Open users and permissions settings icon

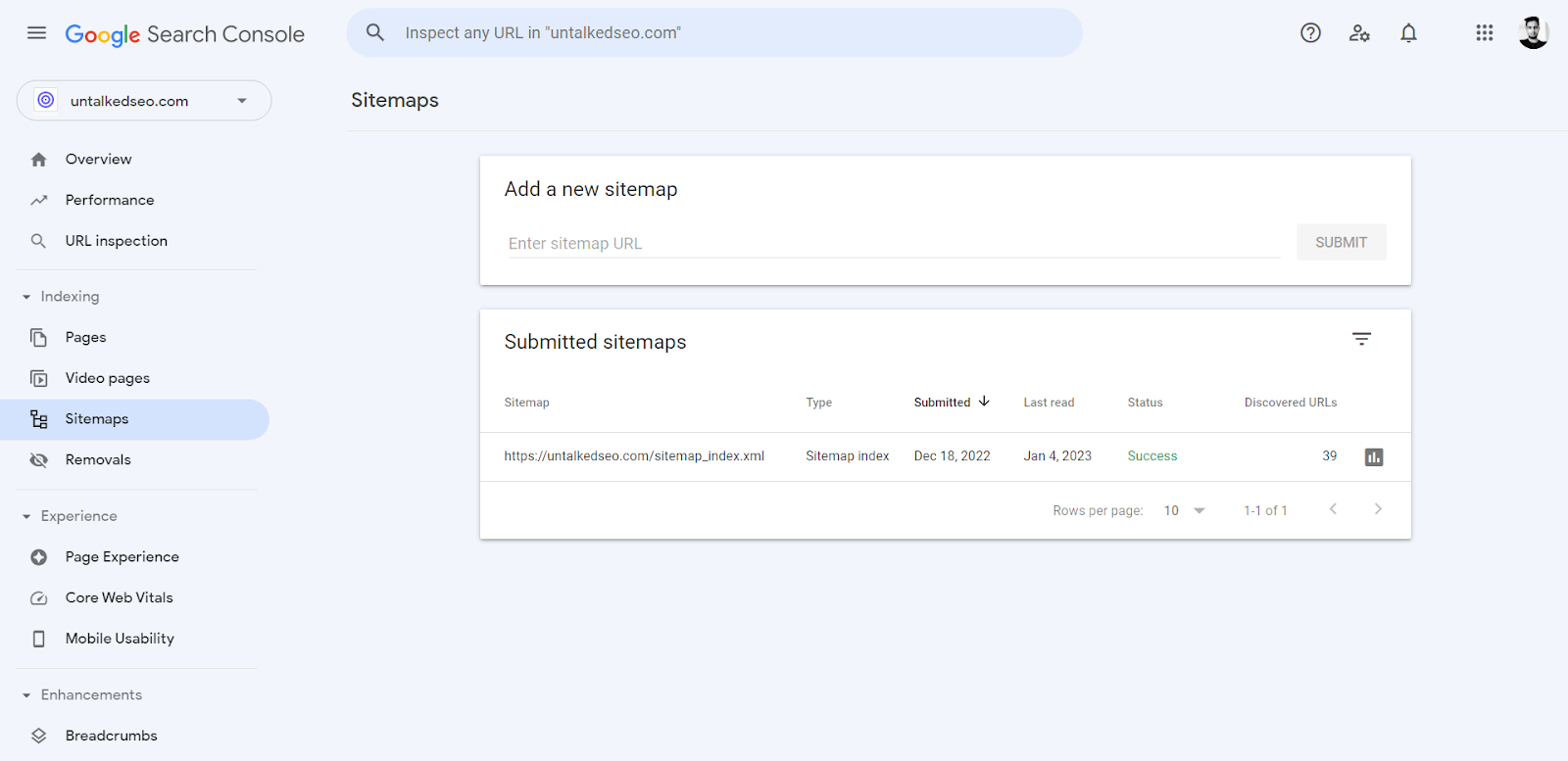[x=1359, y=33]
